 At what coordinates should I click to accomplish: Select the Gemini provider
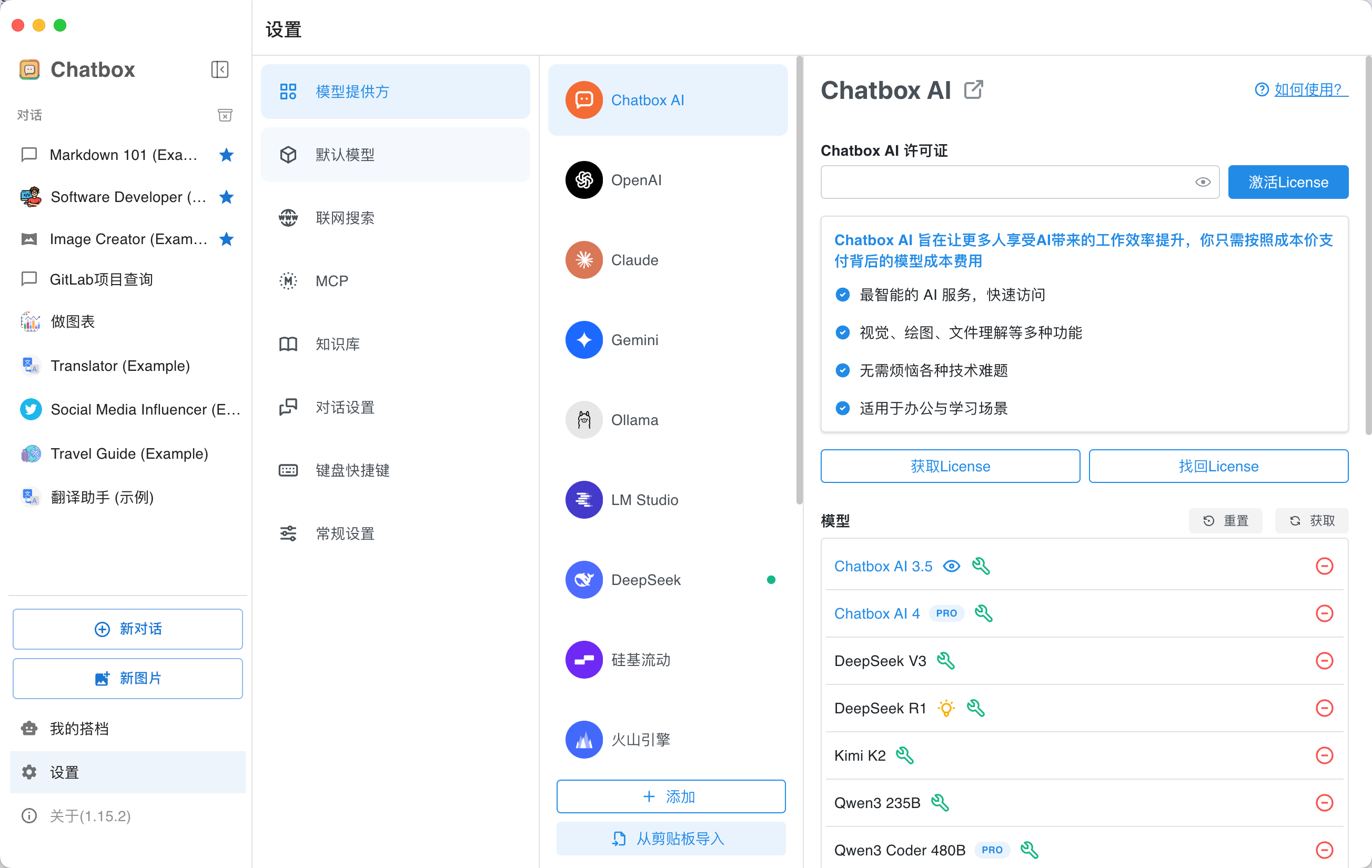coord(667,340)
